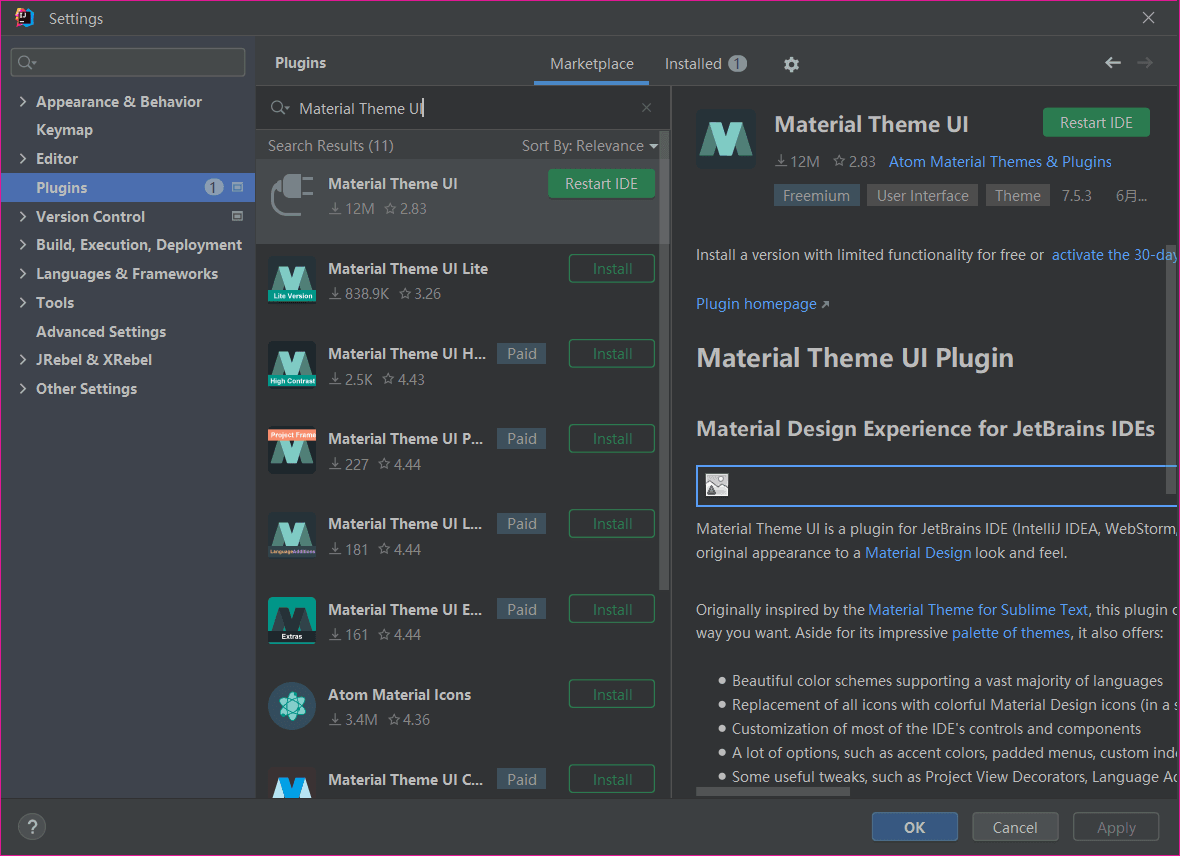Open the palette of themes link
Screen dimensions: 1180x856
coord(1011,633)
